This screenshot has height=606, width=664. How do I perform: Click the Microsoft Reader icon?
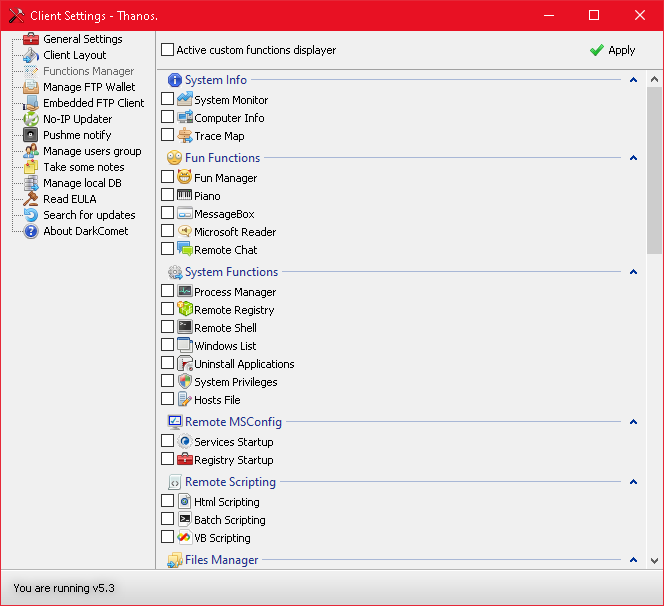click(x=185, y=232)
